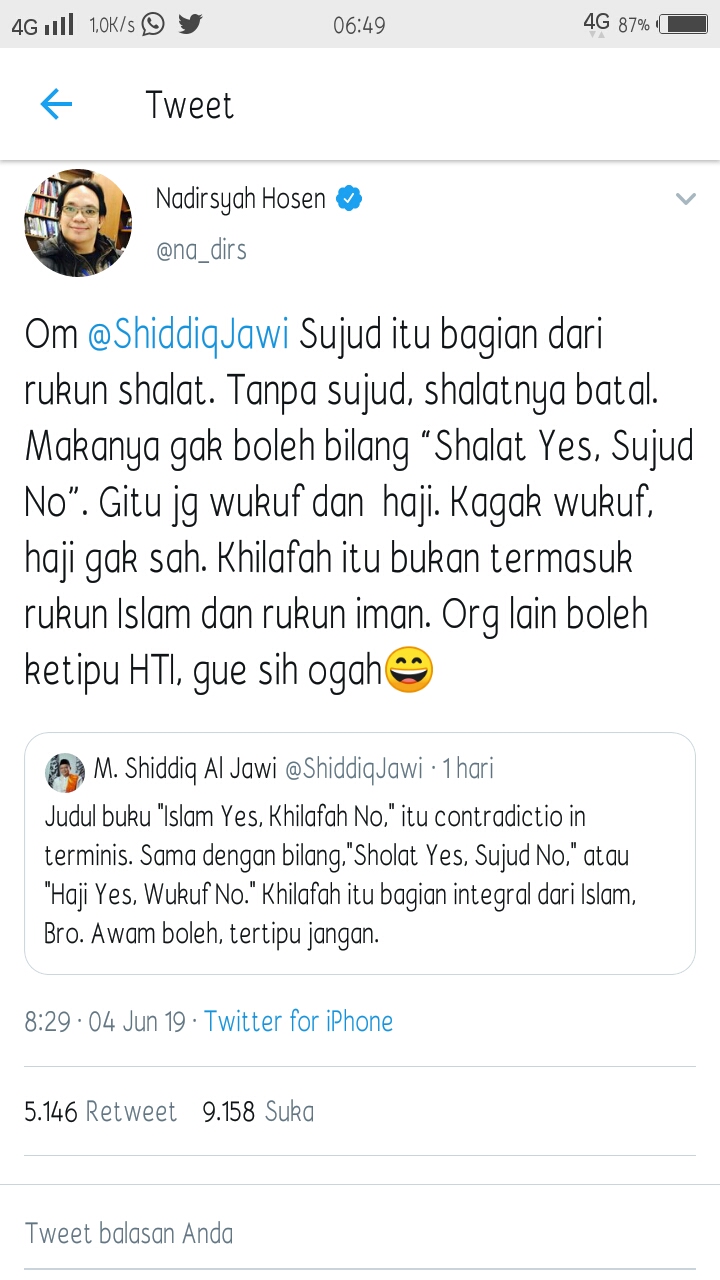This screenshot has height=1280, width=720.
Task: Tap M. Shiddiq Al Jawi's small avatar
Action: [65, 772]
